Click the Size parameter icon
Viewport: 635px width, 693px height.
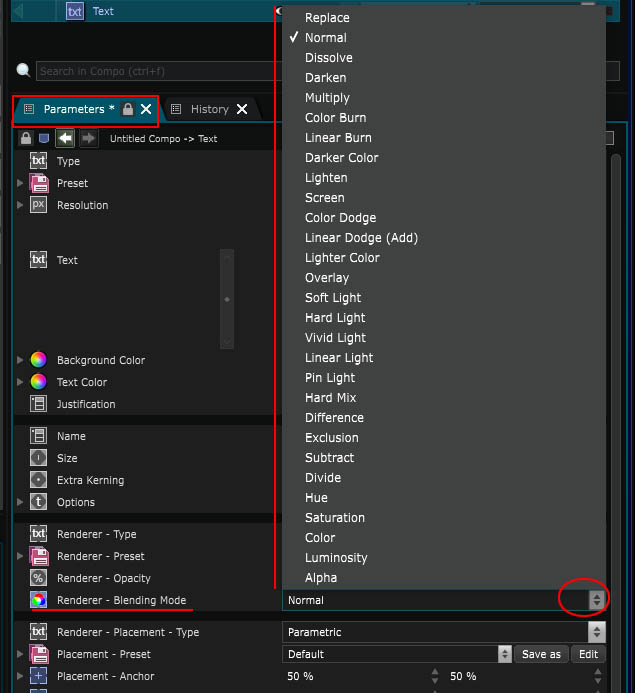pyautogui.click(x=39, y=458)
